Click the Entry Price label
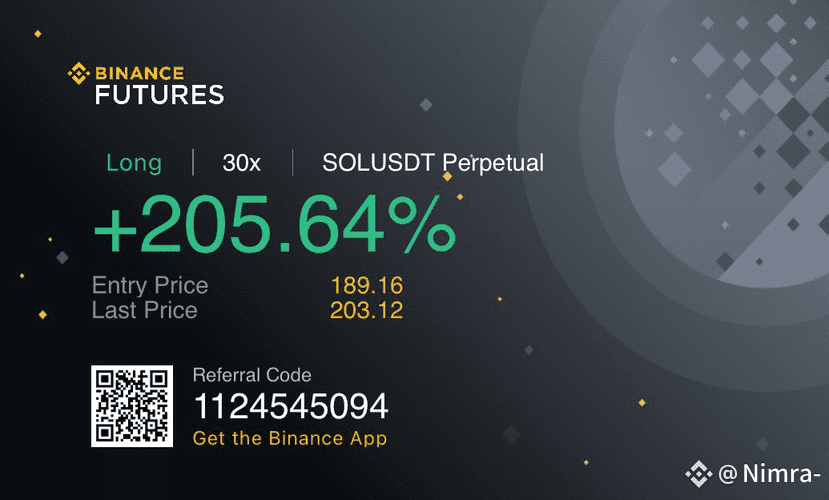 150,285
